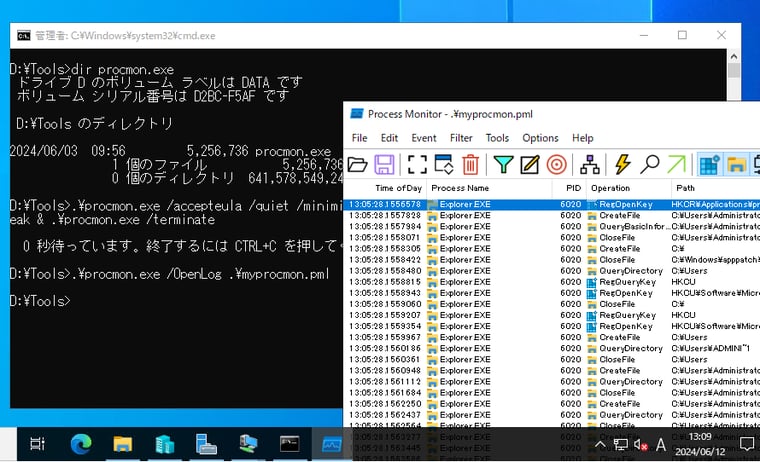Click the cmd window scrollbar thumb
760x462 pixels.
pyautogui.click(x=733, y=71)
